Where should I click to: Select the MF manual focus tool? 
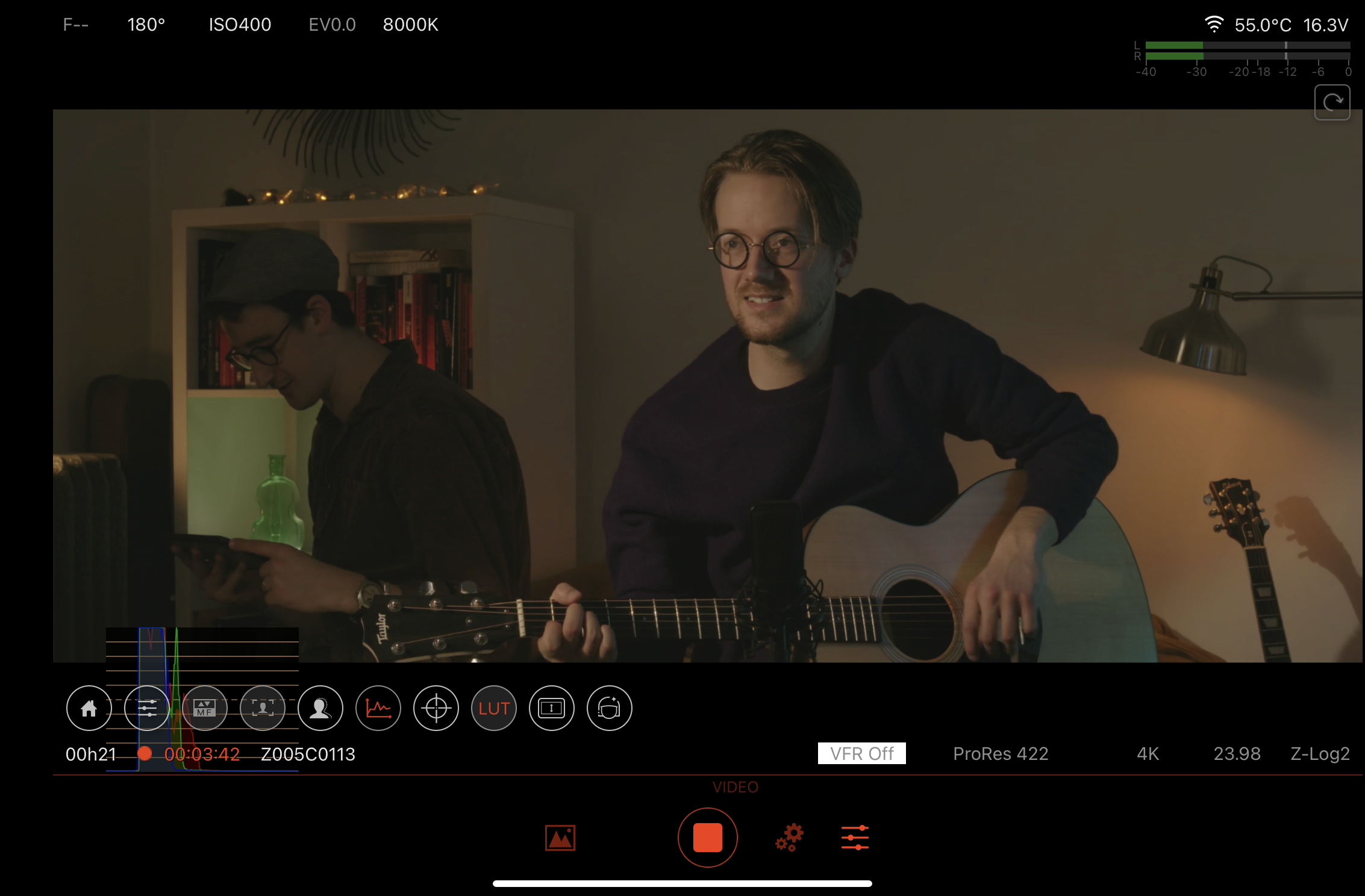point(205,709)
